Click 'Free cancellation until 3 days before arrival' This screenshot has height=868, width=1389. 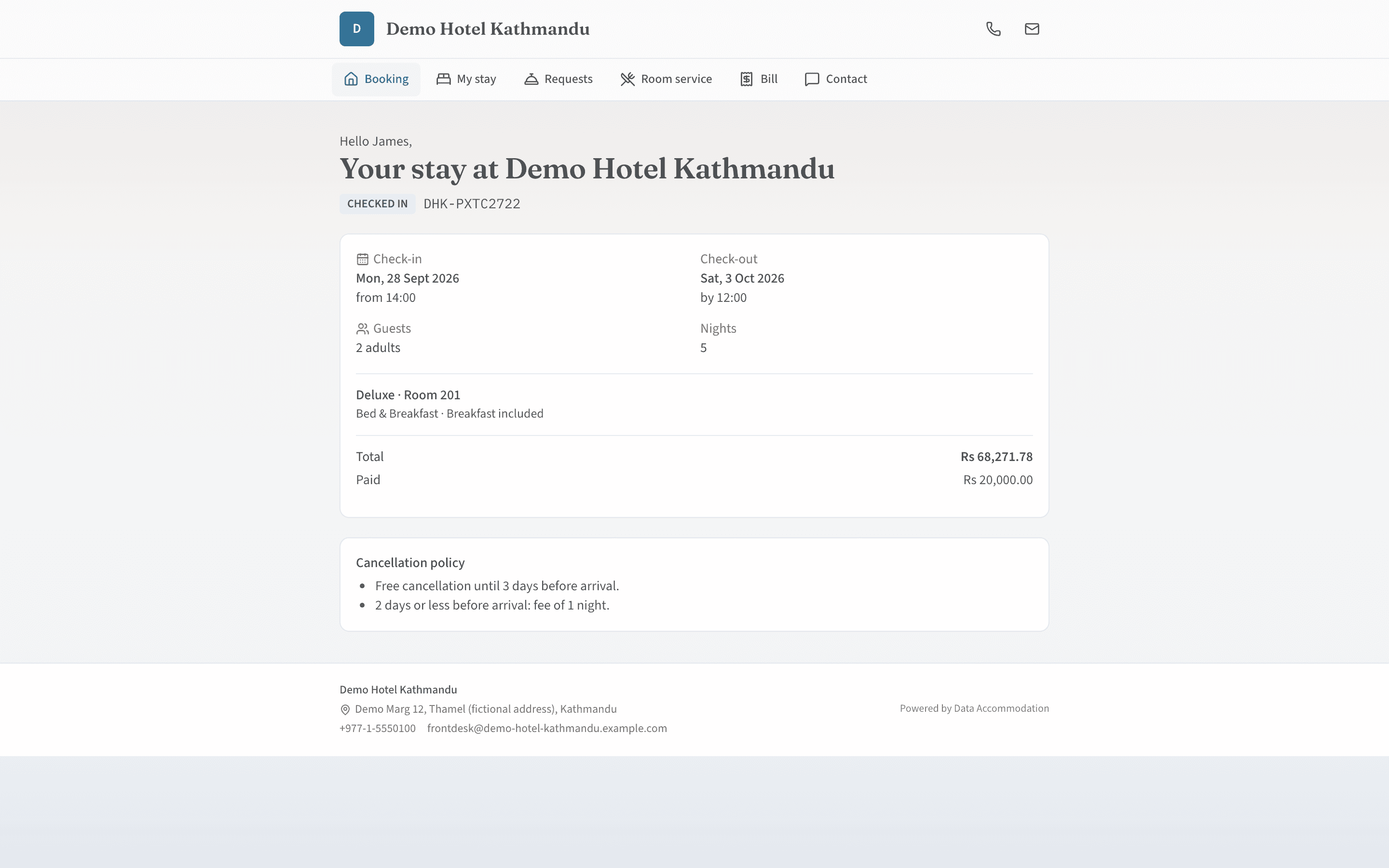(x=497, y=586)
